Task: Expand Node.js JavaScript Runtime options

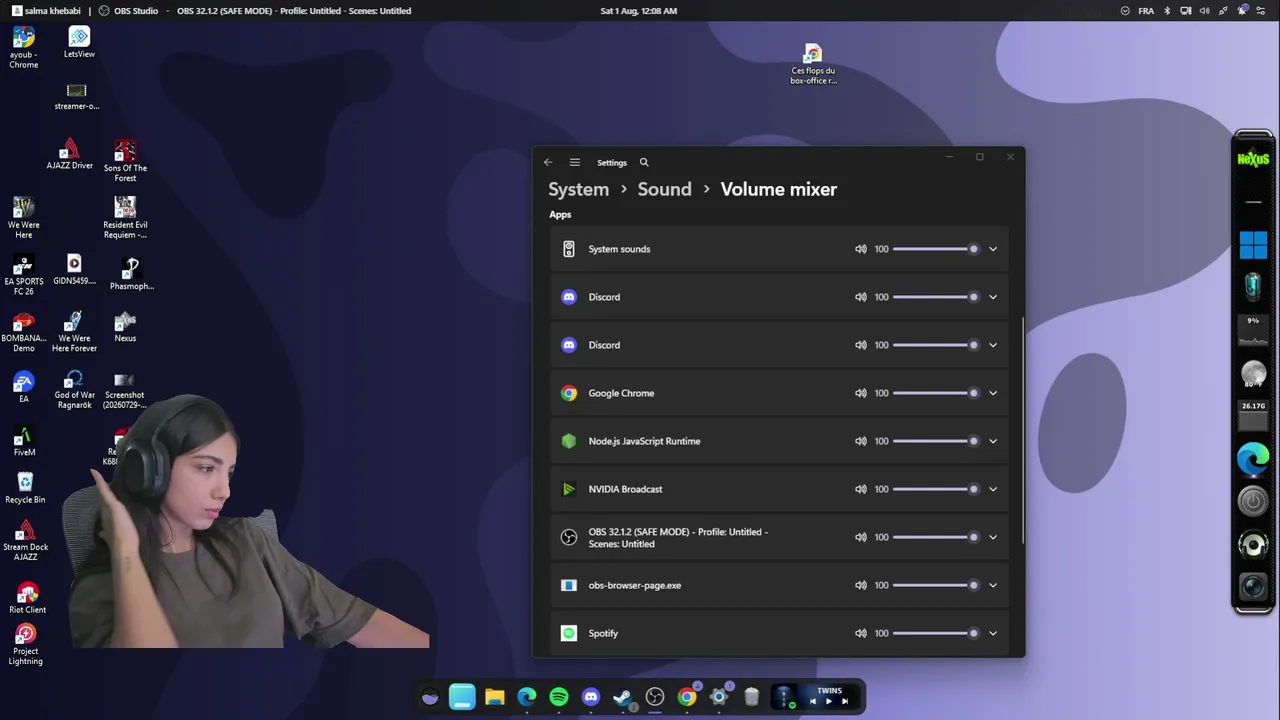Action: tap(993, 441)
